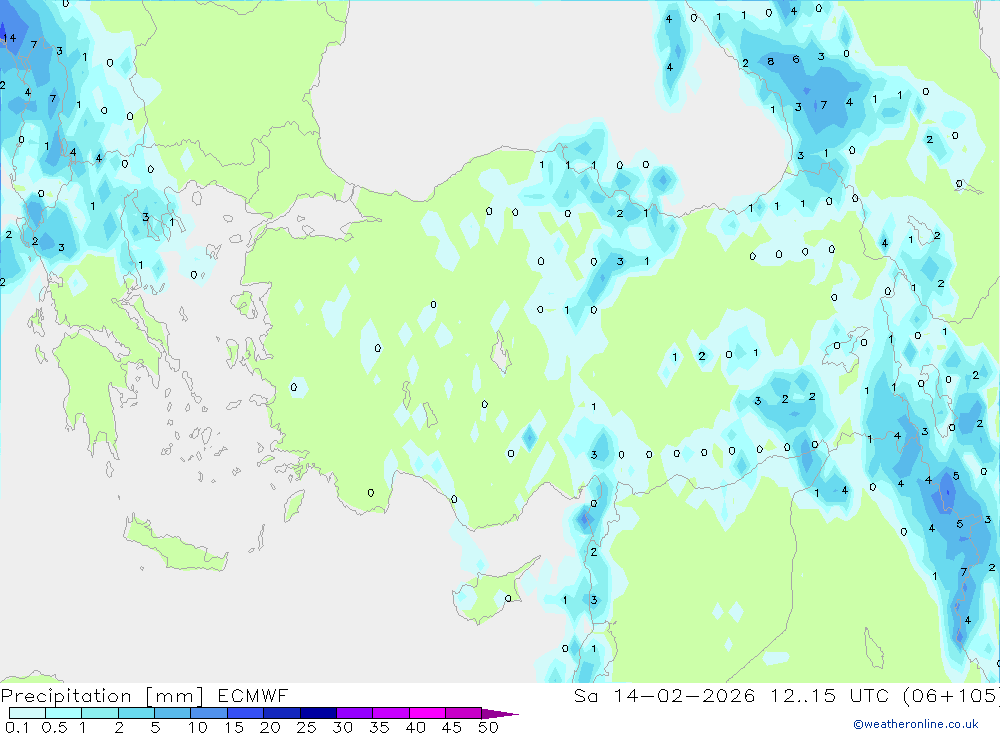The height and width of the screenshot is (733, 1000).
Task: Click the 40–45 mm magenta legend swatch
Action: pyautogui.click(x=427, y=713)
